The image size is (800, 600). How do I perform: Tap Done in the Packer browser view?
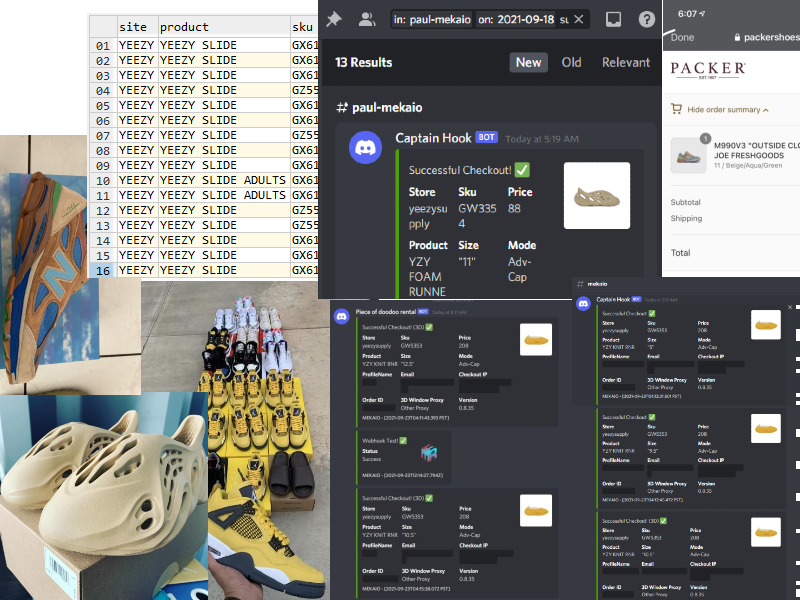point(682,37)
